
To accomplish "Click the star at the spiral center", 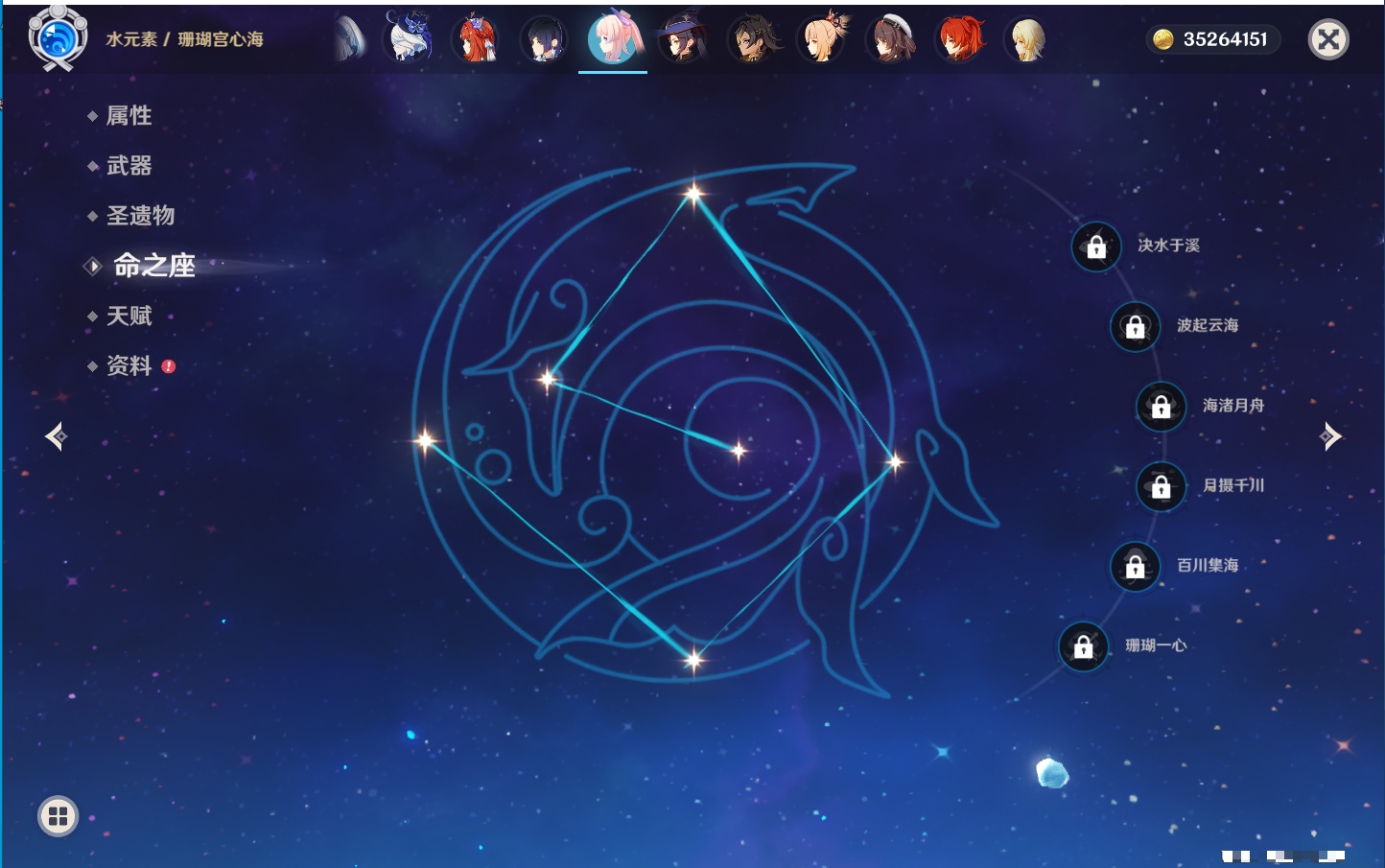I will (x=739, y=450).
